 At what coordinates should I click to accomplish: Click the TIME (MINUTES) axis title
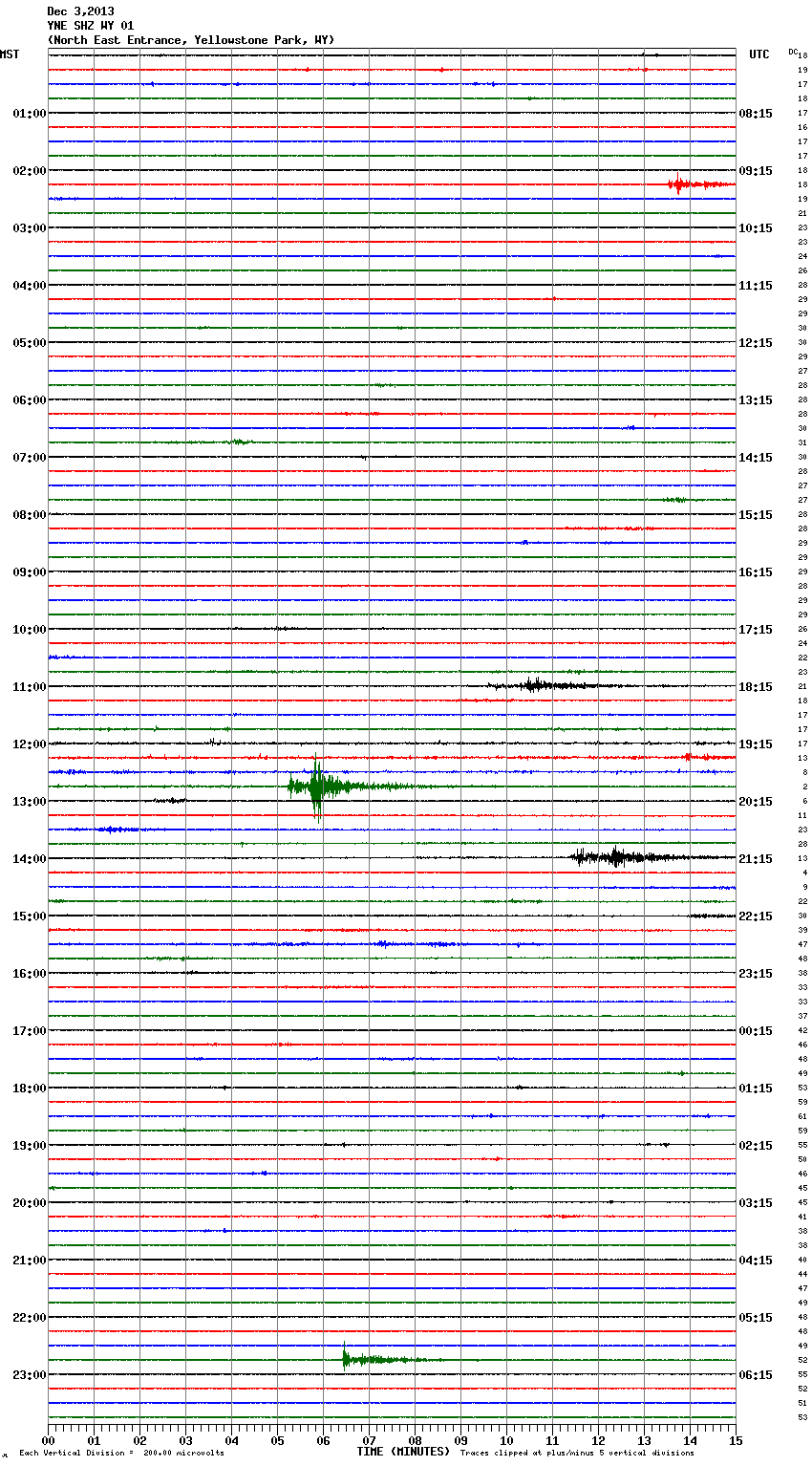click(403, 1452)
